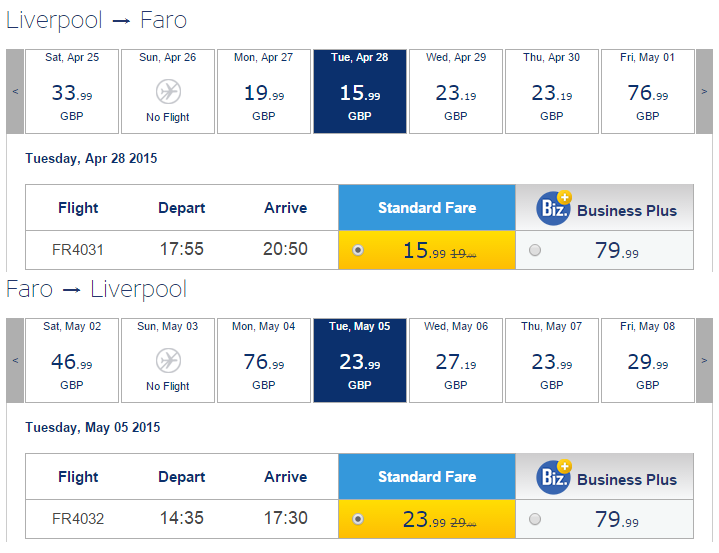Image resolution: width=719 pixels, height=553 pixels.
Task: Click next-dates arrow for Faro to Liverpool
Action: (x=704, y=360)
